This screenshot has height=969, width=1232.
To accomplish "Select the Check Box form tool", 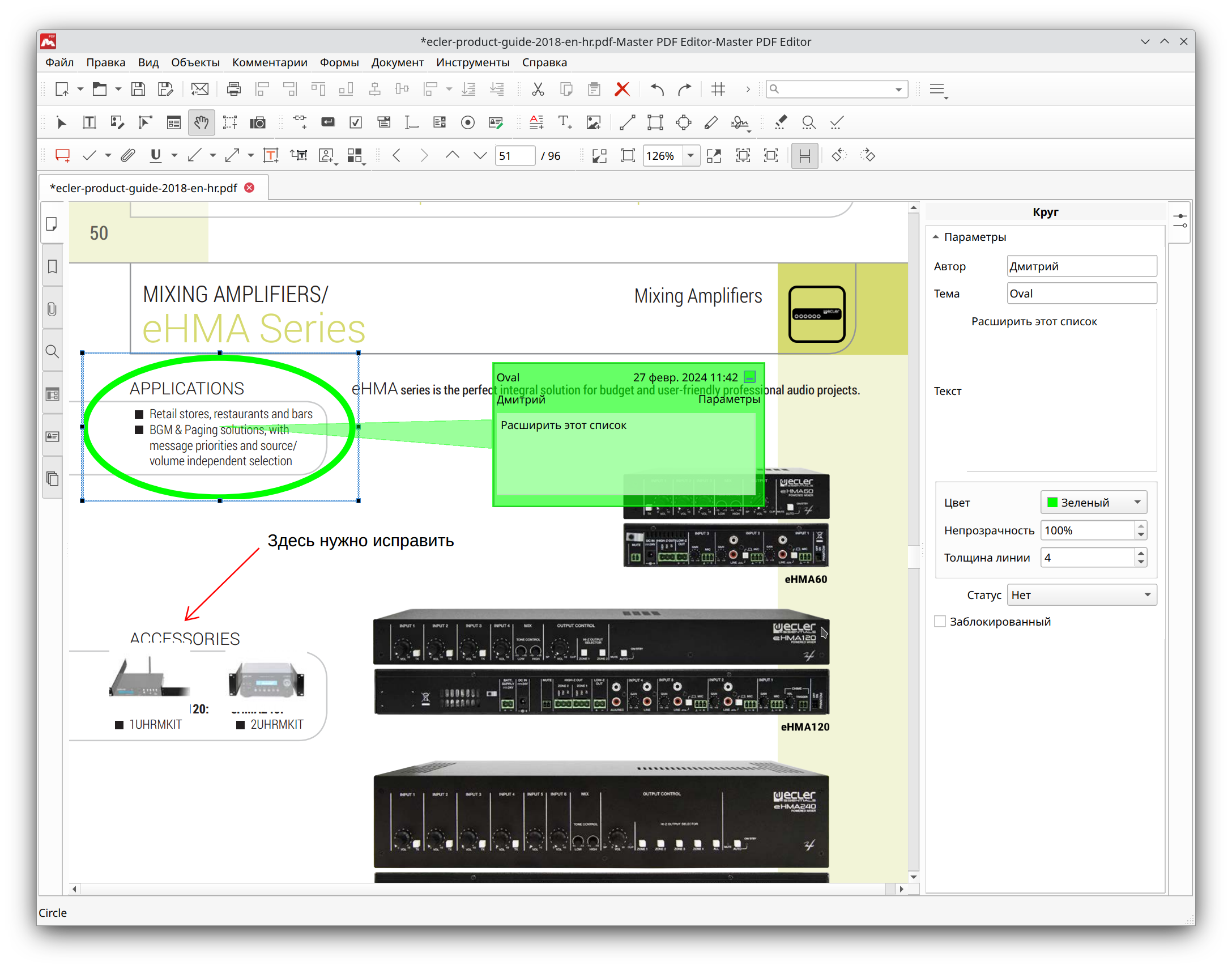I will pyautogui.click(x=356, y=122).
